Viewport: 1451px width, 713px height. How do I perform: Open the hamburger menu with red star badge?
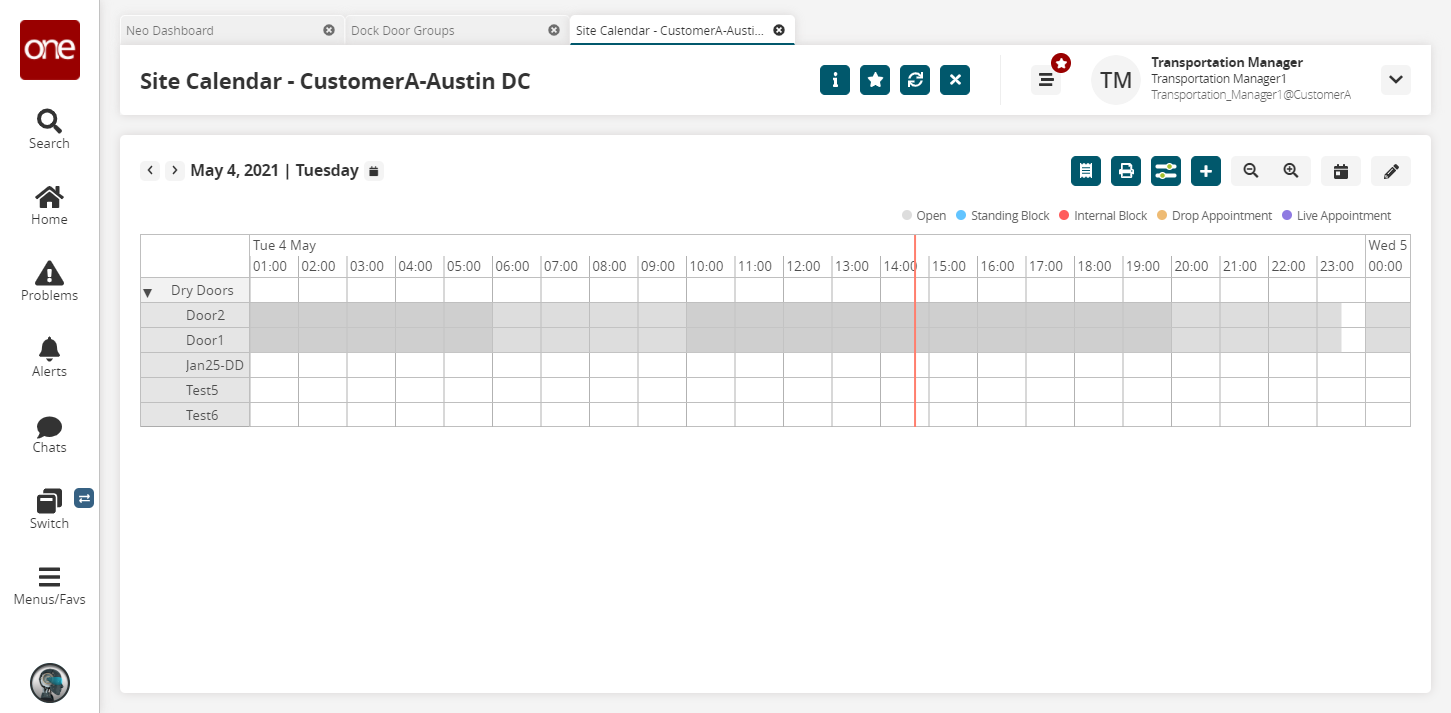1046,80
